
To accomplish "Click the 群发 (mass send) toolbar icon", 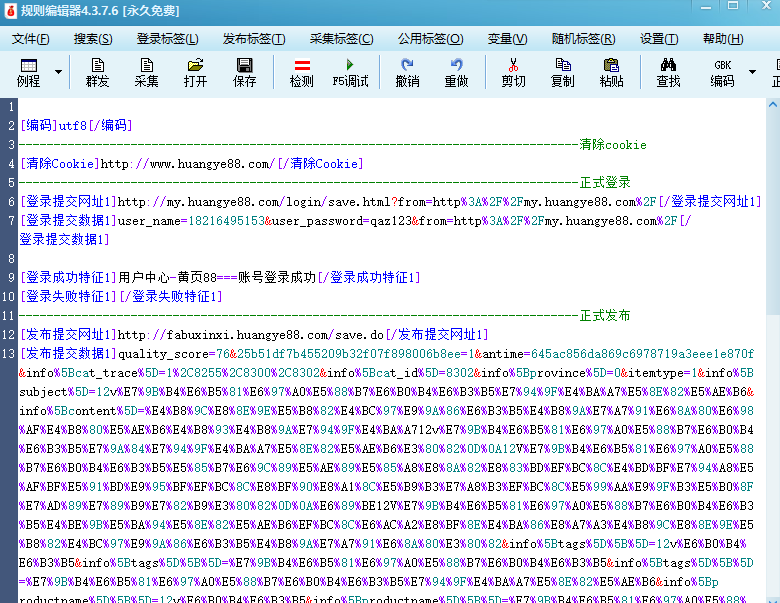I will tap(97, 72).
